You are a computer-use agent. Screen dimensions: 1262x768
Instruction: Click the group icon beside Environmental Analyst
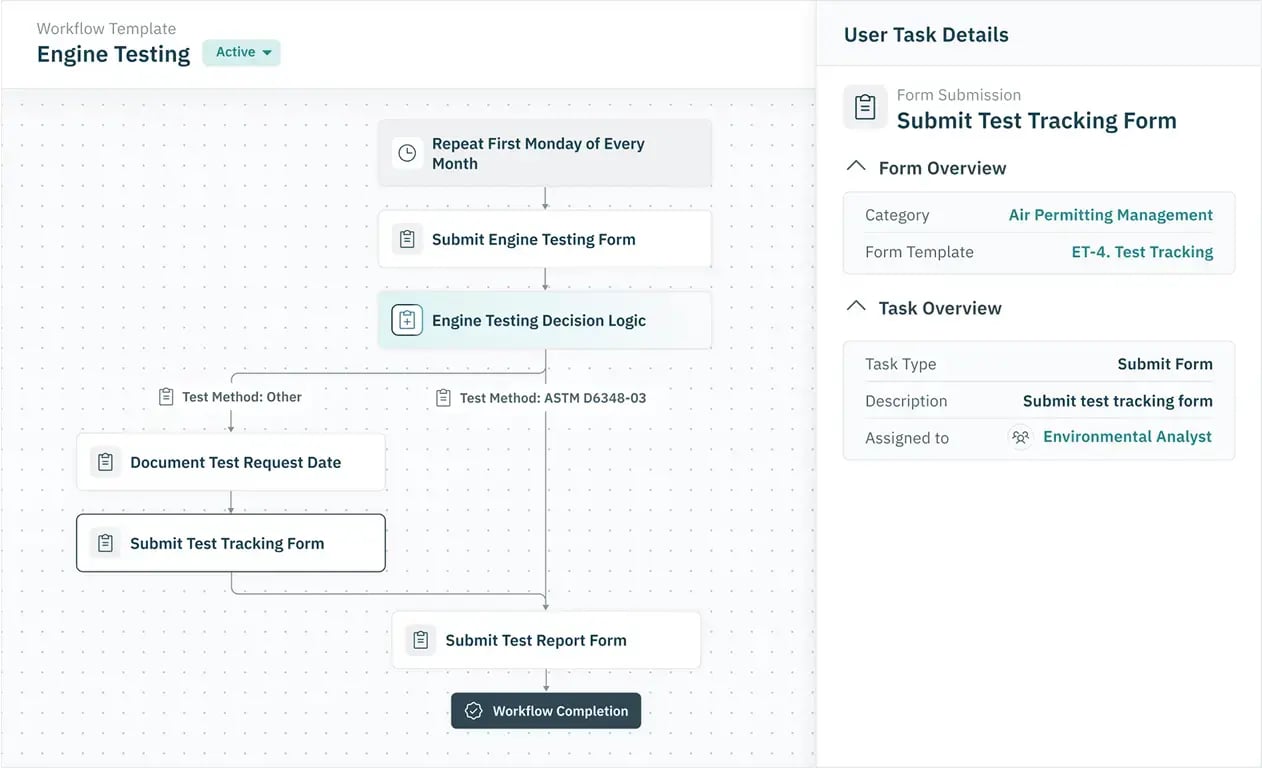click(x=1020, y=437)
